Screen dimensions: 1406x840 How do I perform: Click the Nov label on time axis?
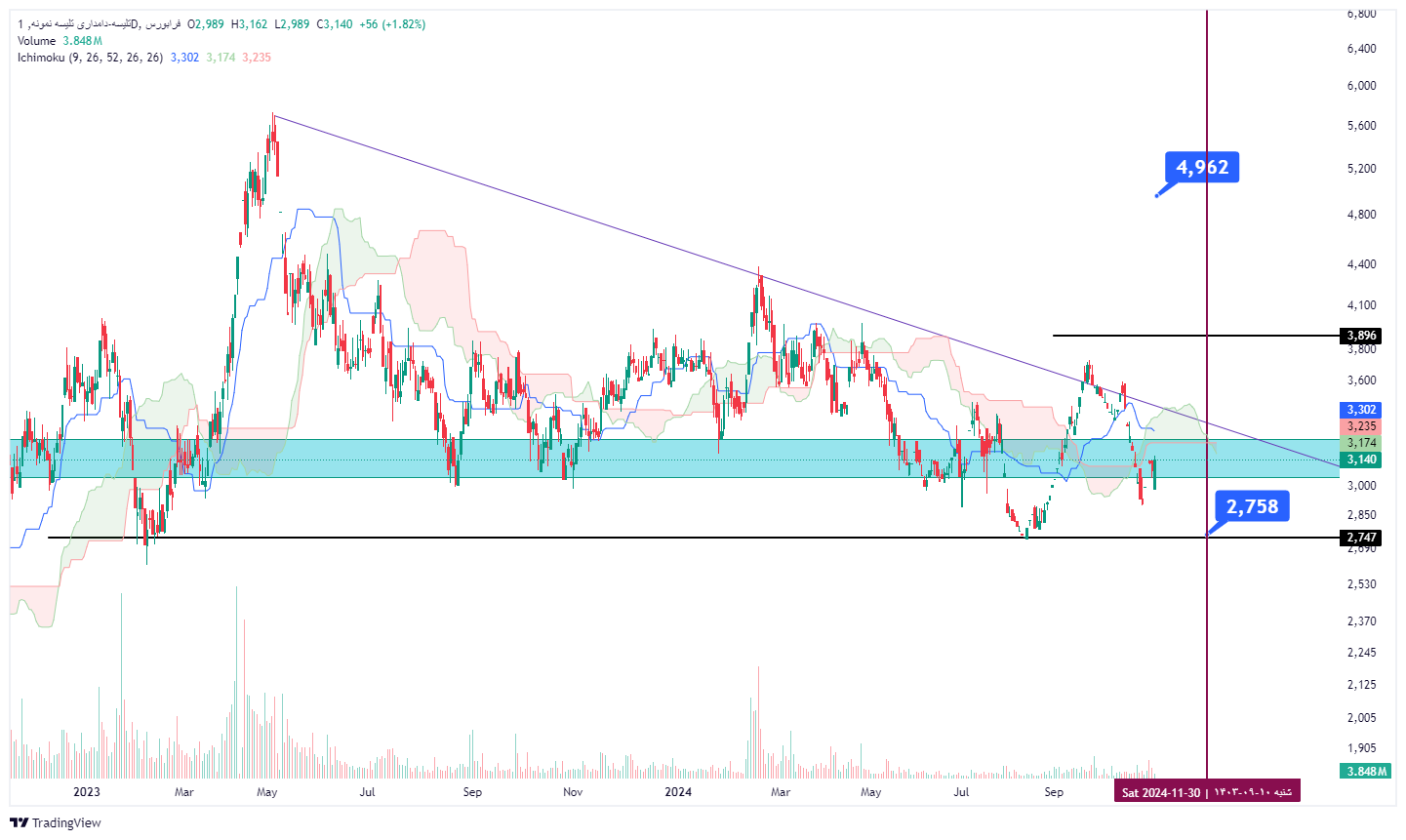tap(573, 792)
